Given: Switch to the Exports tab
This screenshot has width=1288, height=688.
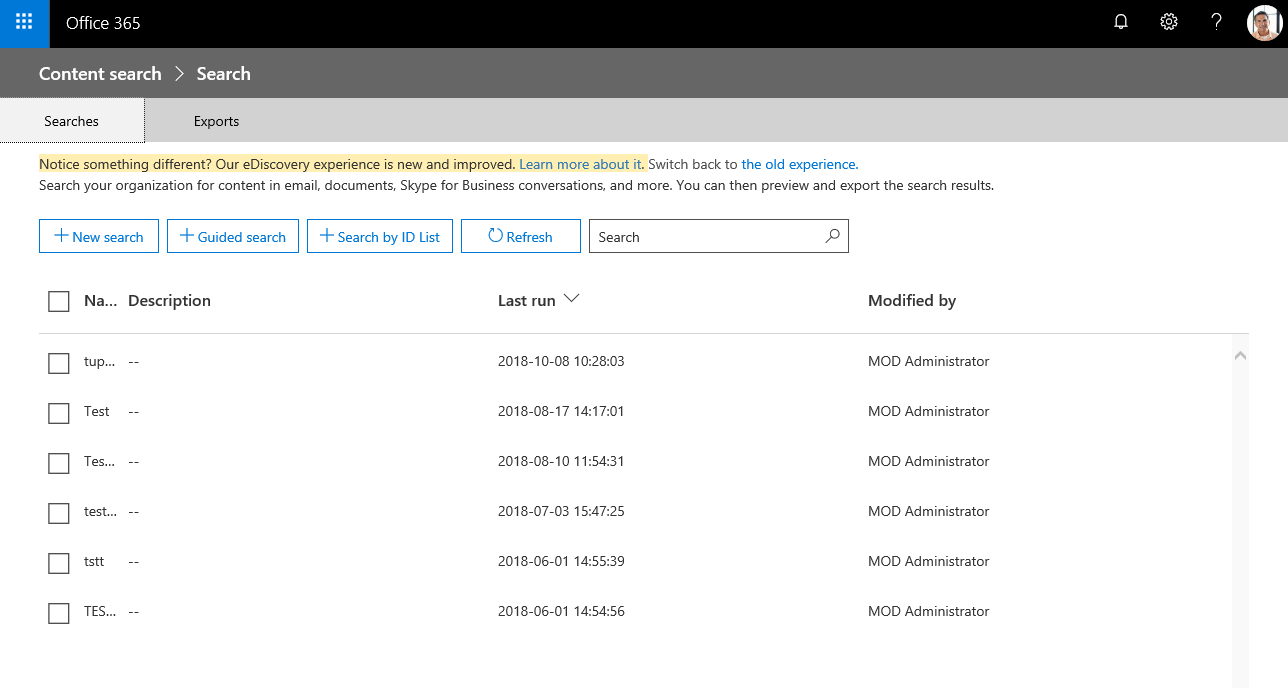Looking at the screenshot, I should point(216,121).
